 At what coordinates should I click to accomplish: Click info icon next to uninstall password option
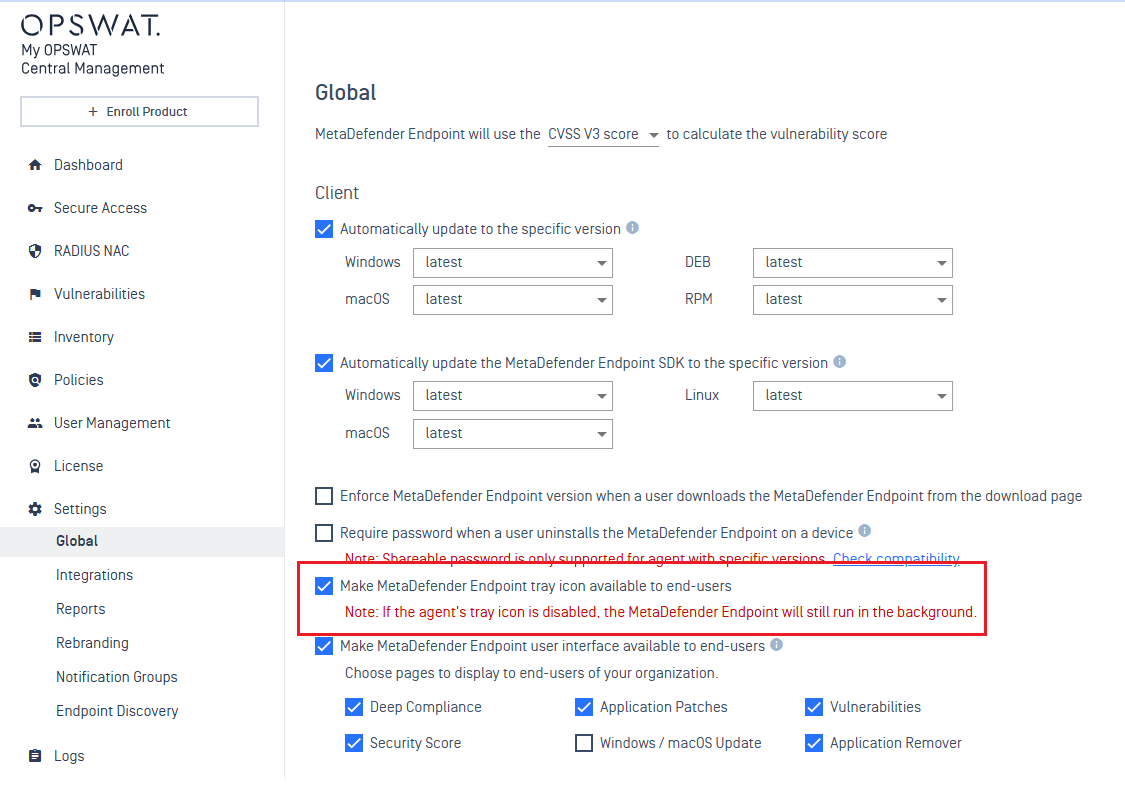click(x=865, y=531)
